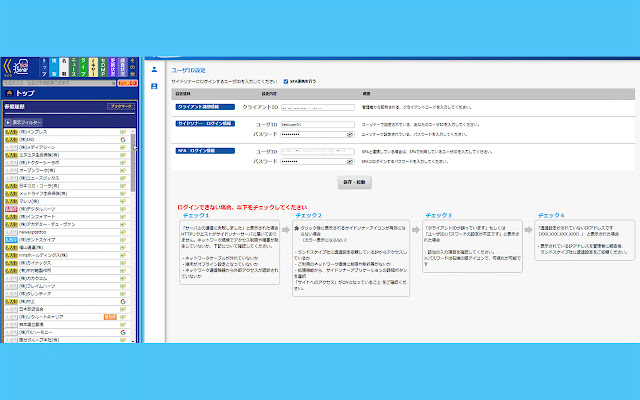Switch to the bright-green ライブ tab

tap(83, 67)
